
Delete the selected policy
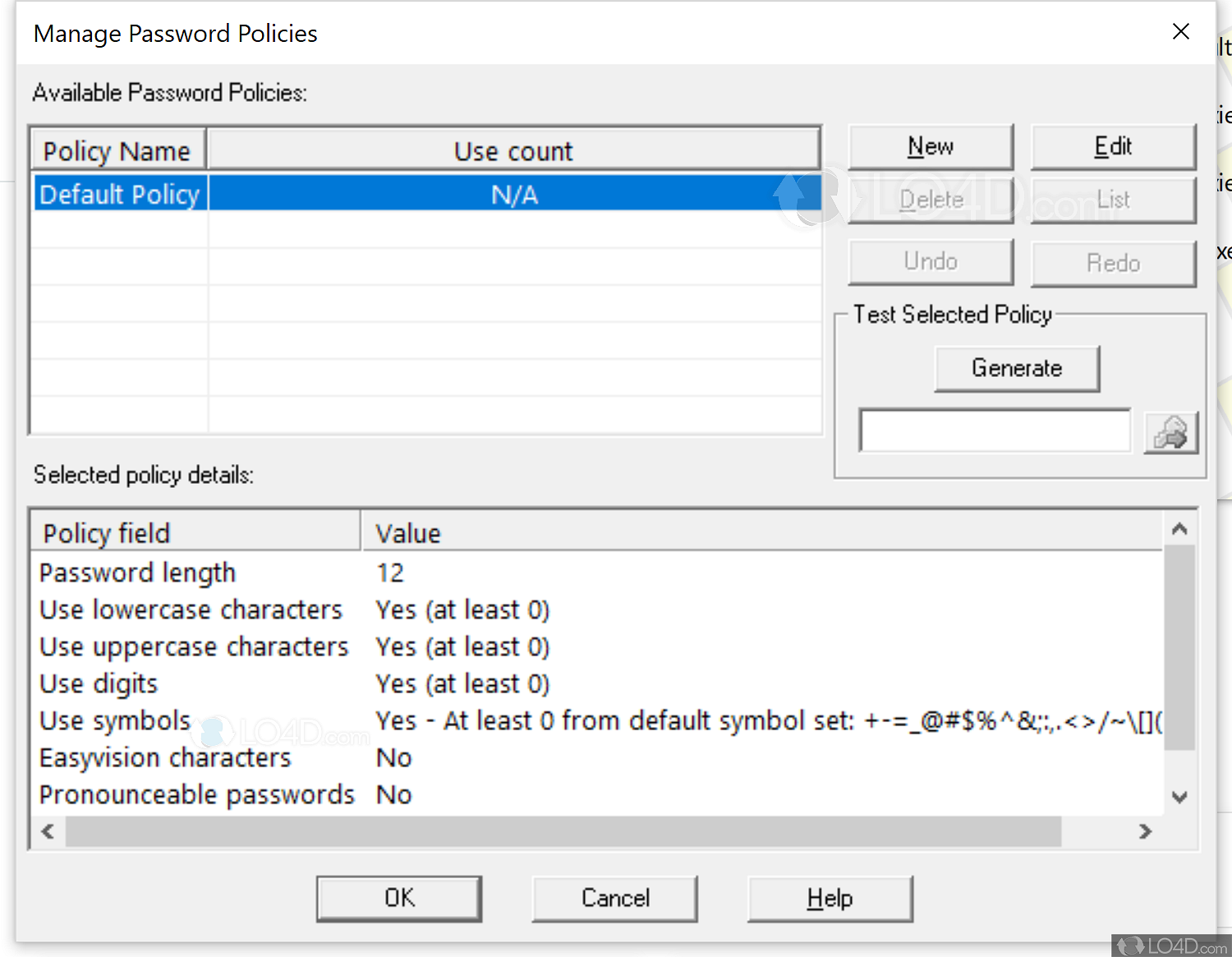click(x=931, y=200)
